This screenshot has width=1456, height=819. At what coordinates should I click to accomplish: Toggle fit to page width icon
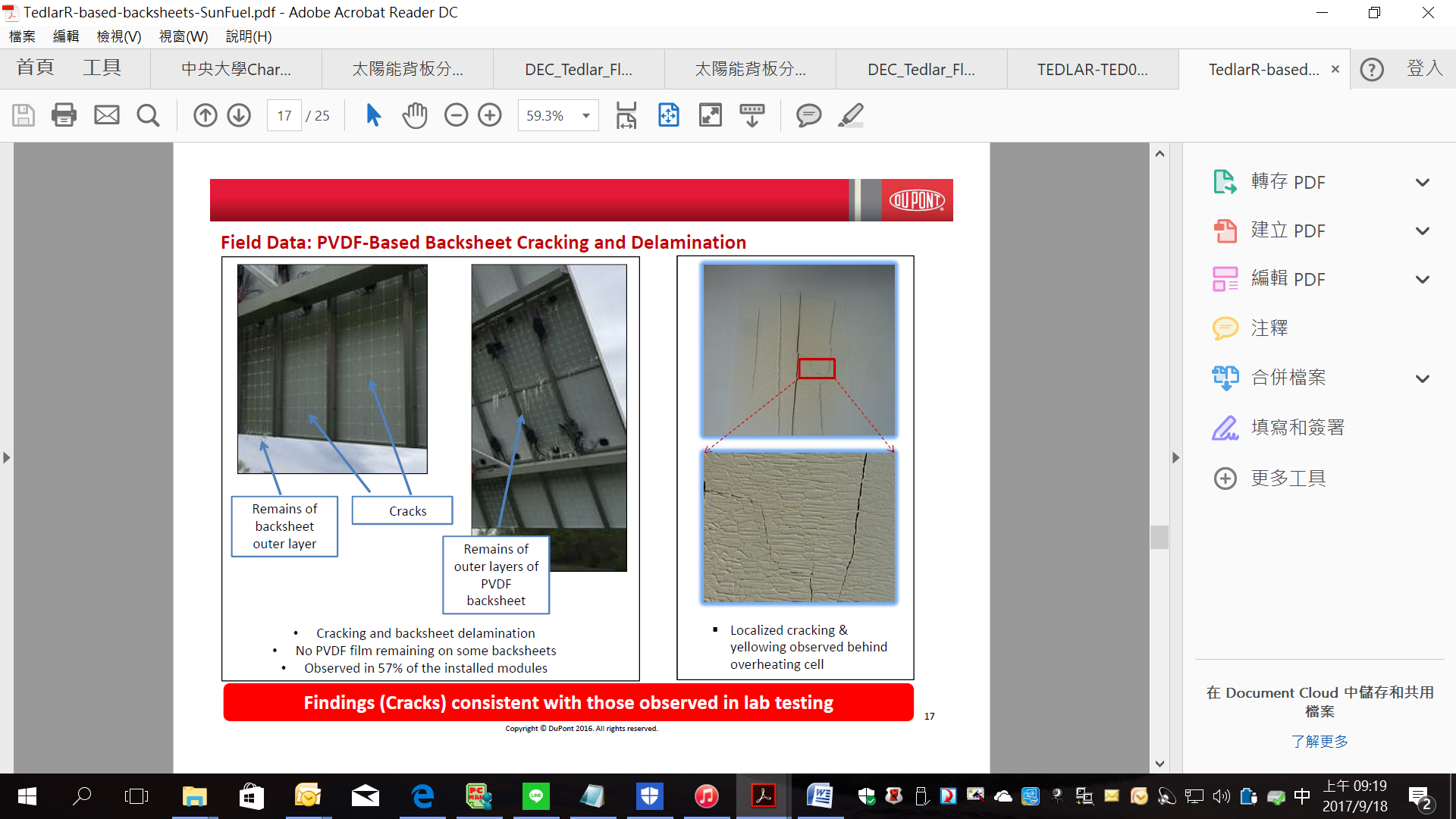click(x=626, y=115)
